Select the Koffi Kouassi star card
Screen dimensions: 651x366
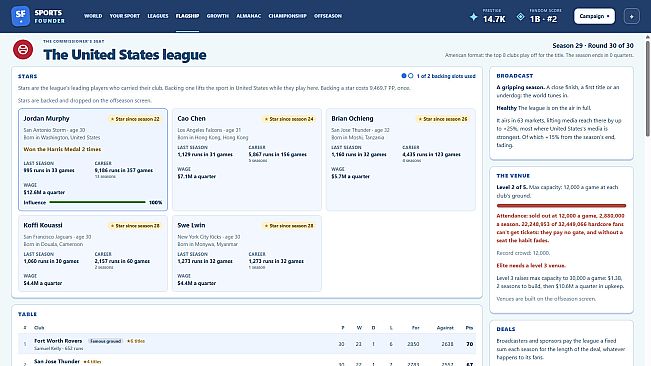click(93, 253)
